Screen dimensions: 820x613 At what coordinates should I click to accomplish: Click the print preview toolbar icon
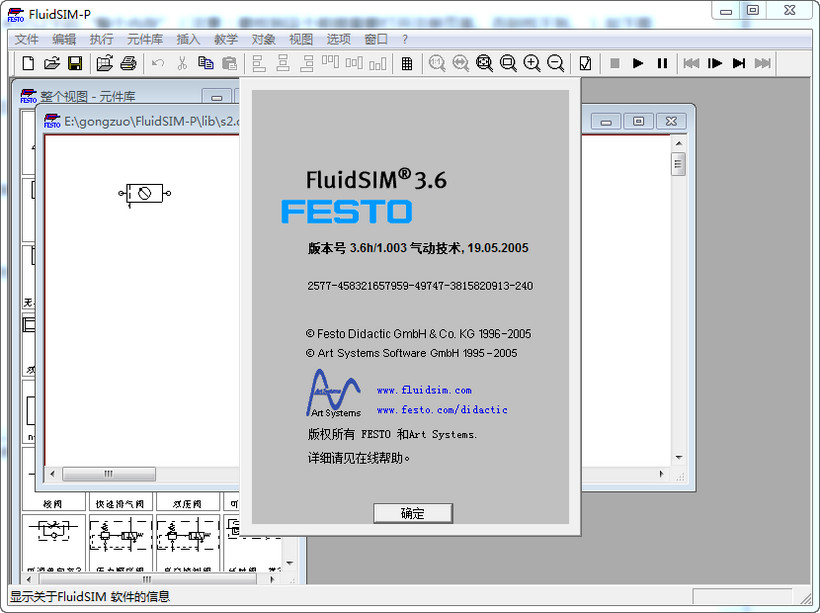105,64
